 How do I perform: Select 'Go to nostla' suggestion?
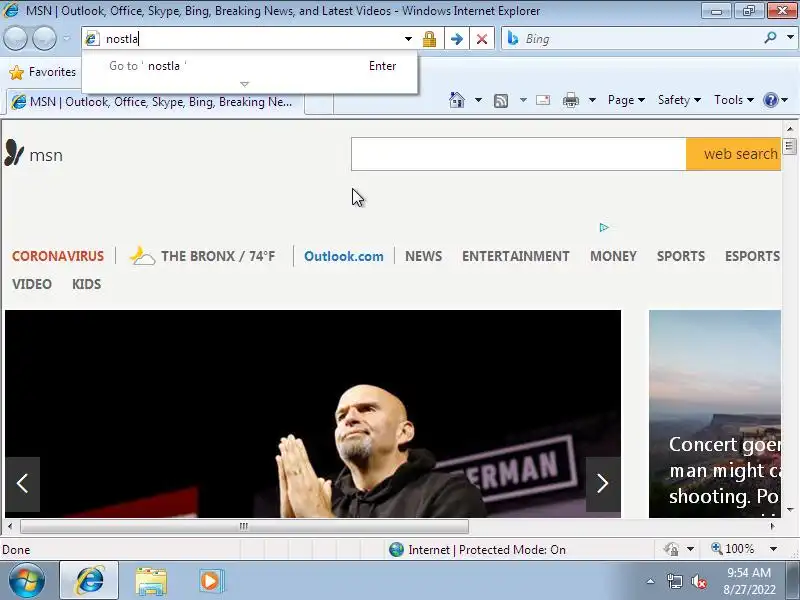click(249, 66)
